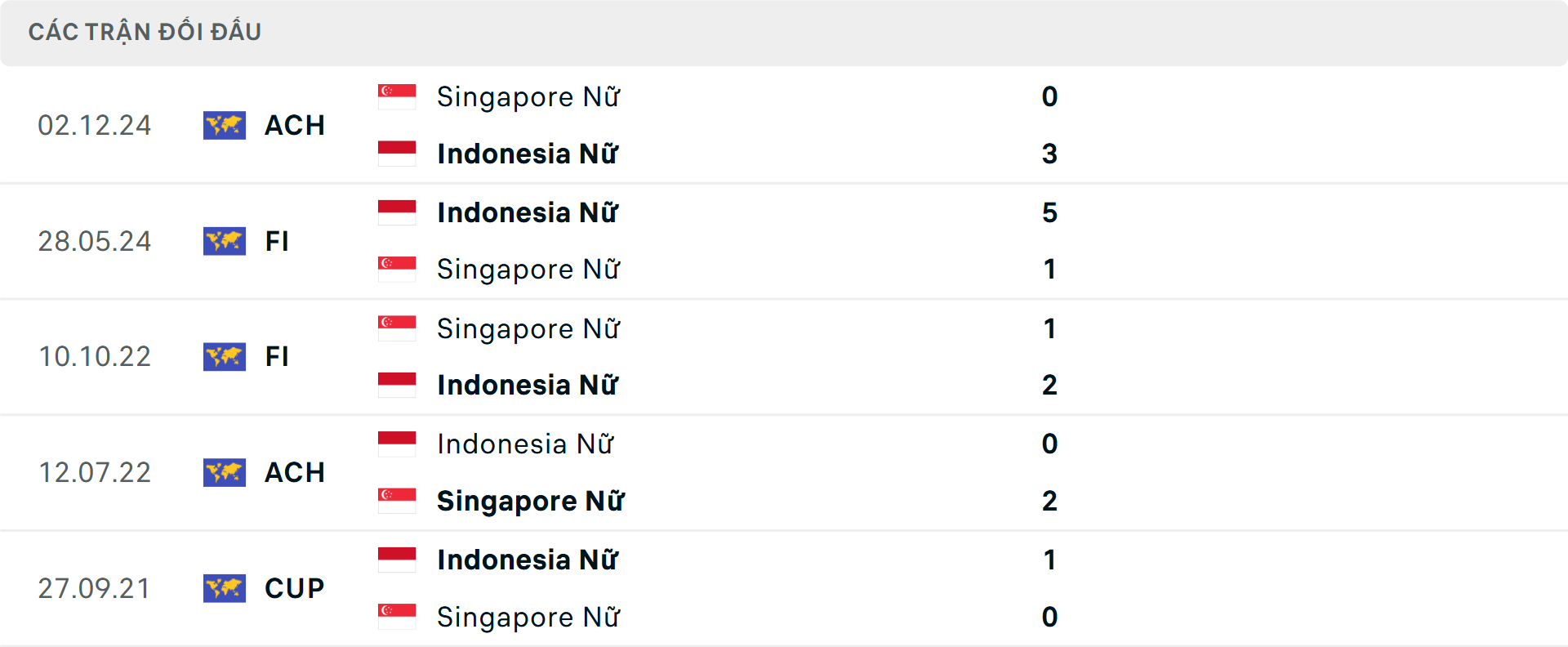Open the FI tournament icon next to 10.10.22
Screen dimensions: 1568x647
pos(224,356)
